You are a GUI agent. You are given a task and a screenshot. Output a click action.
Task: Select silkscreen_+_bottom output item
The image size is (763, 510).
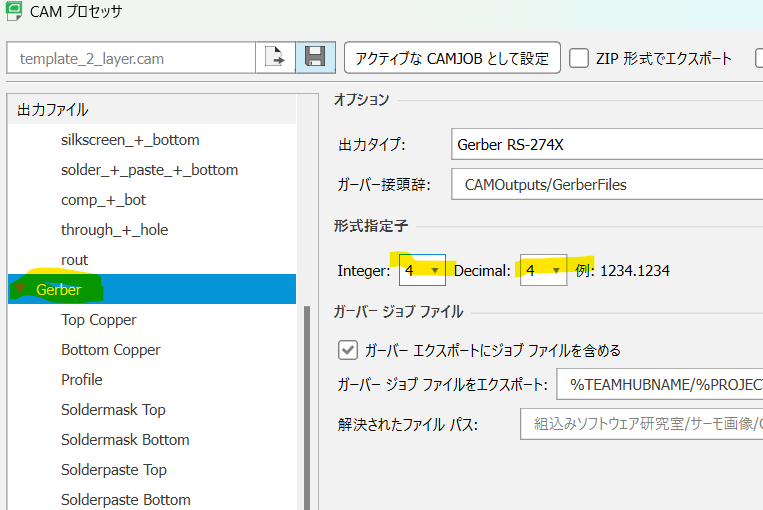[x=130, y=140]
